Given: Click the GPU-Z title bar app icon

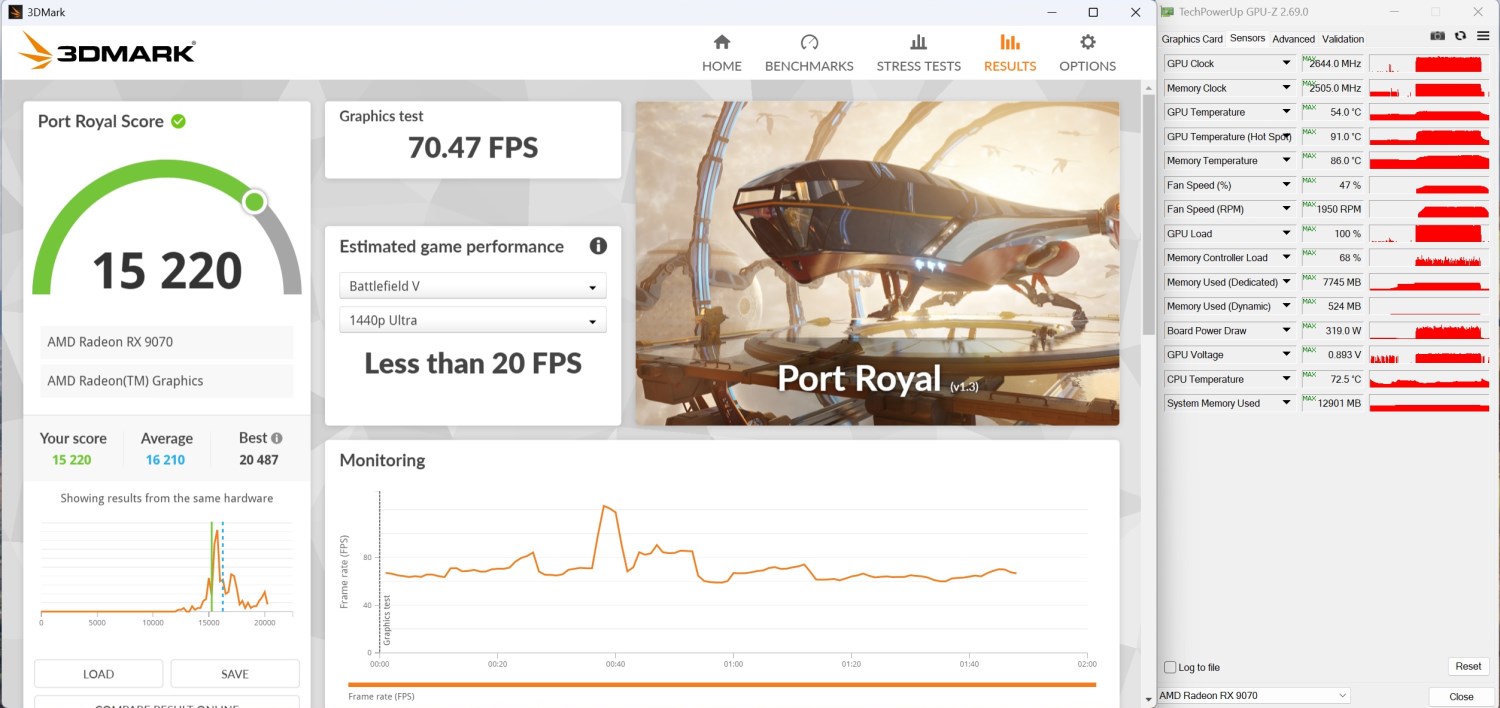Looking at the screenshot, I should click(1167, 12).
